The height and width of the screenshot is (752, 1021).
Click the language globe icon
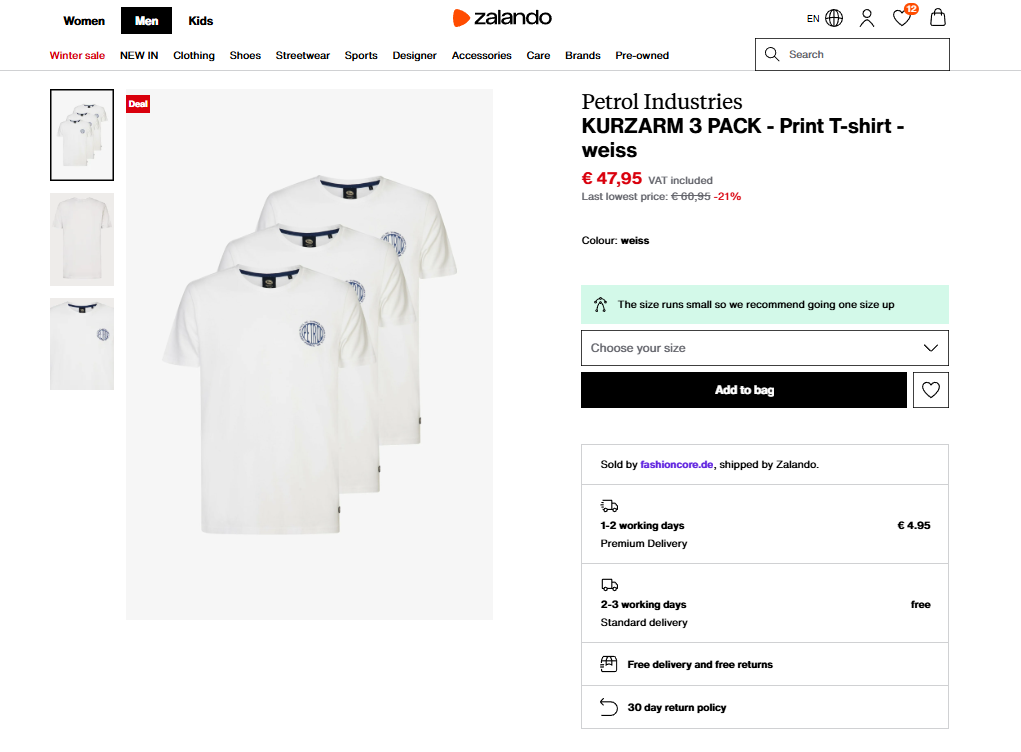point(834,18)
